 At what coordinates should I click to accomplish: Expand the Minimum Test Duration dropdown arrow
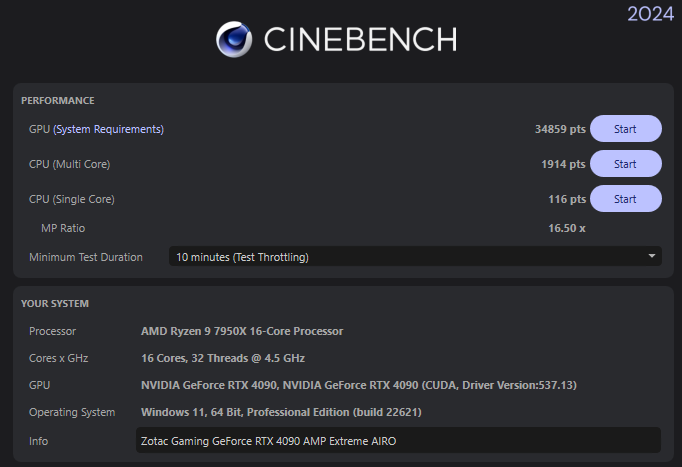click(652, 256)
